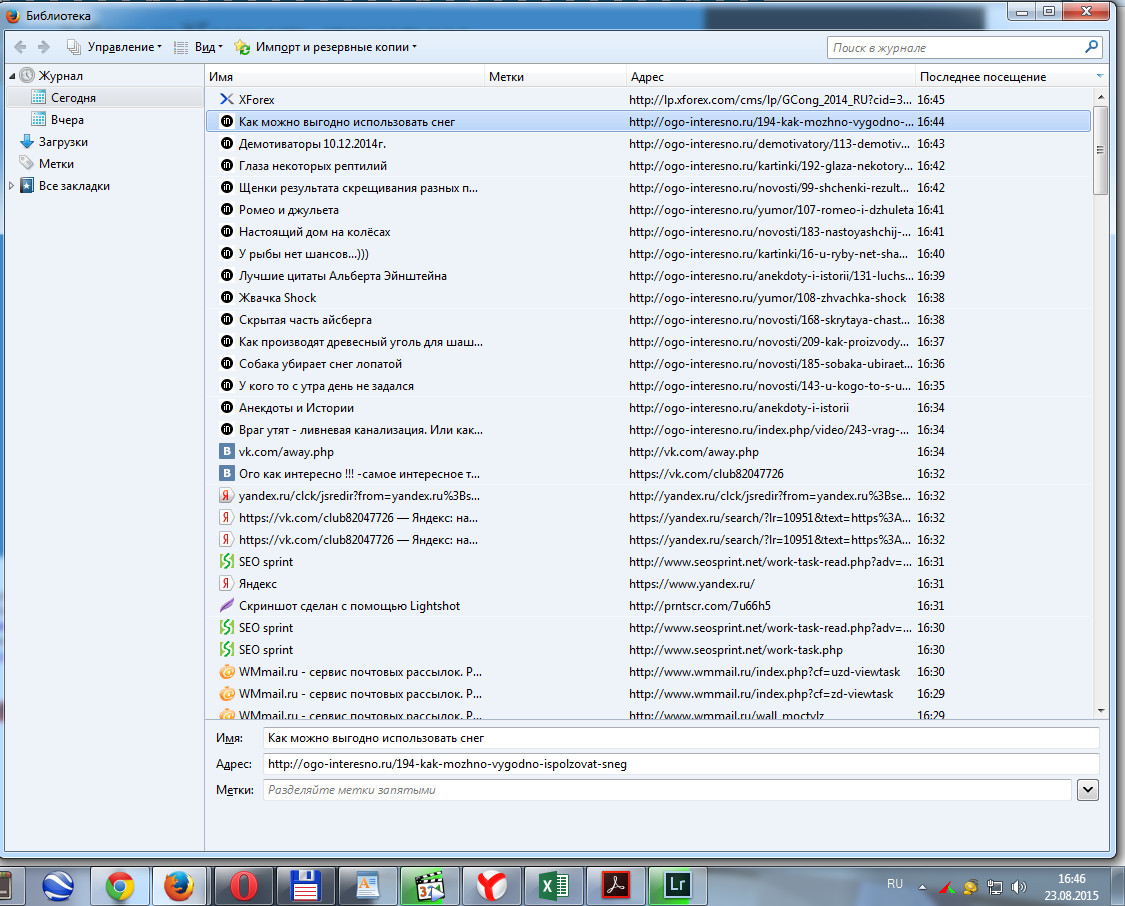Select Демотиваторы 10.12.2014г. entry
Viewport: 1125px width, 906px height.
coord(648,143)
